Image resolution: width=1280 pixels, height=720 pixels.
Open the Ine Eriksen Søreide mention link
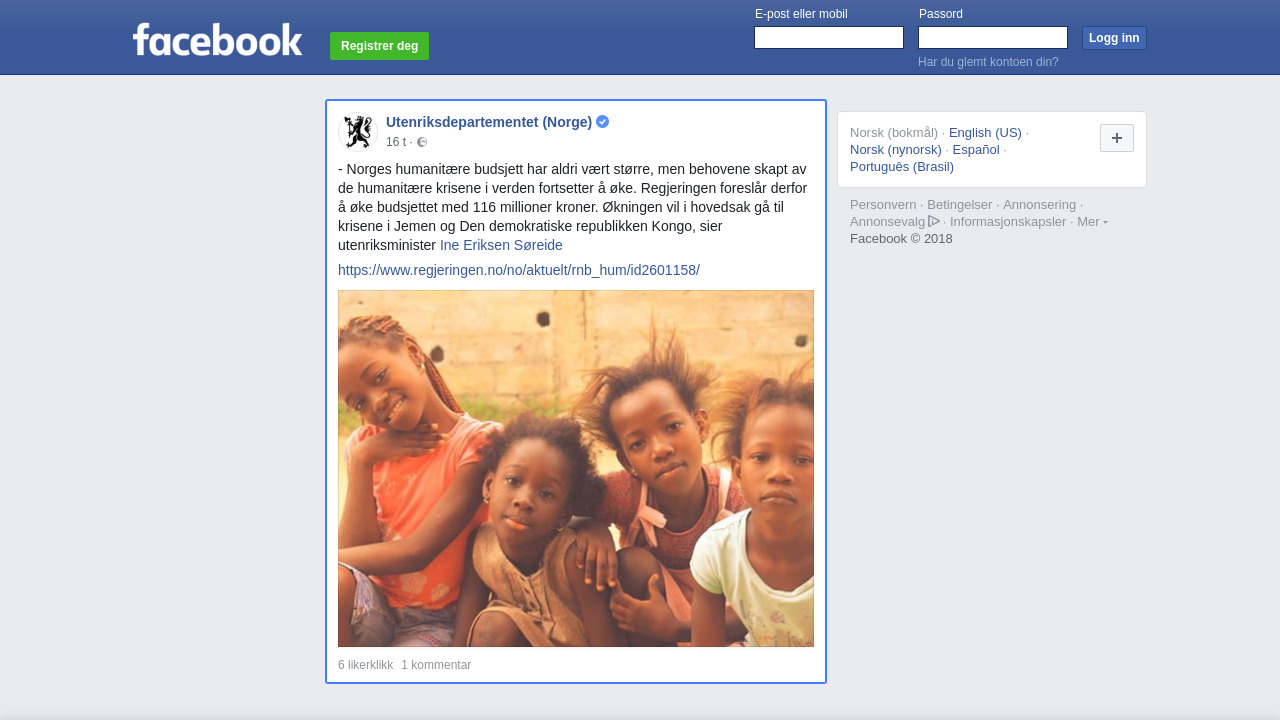501,245
